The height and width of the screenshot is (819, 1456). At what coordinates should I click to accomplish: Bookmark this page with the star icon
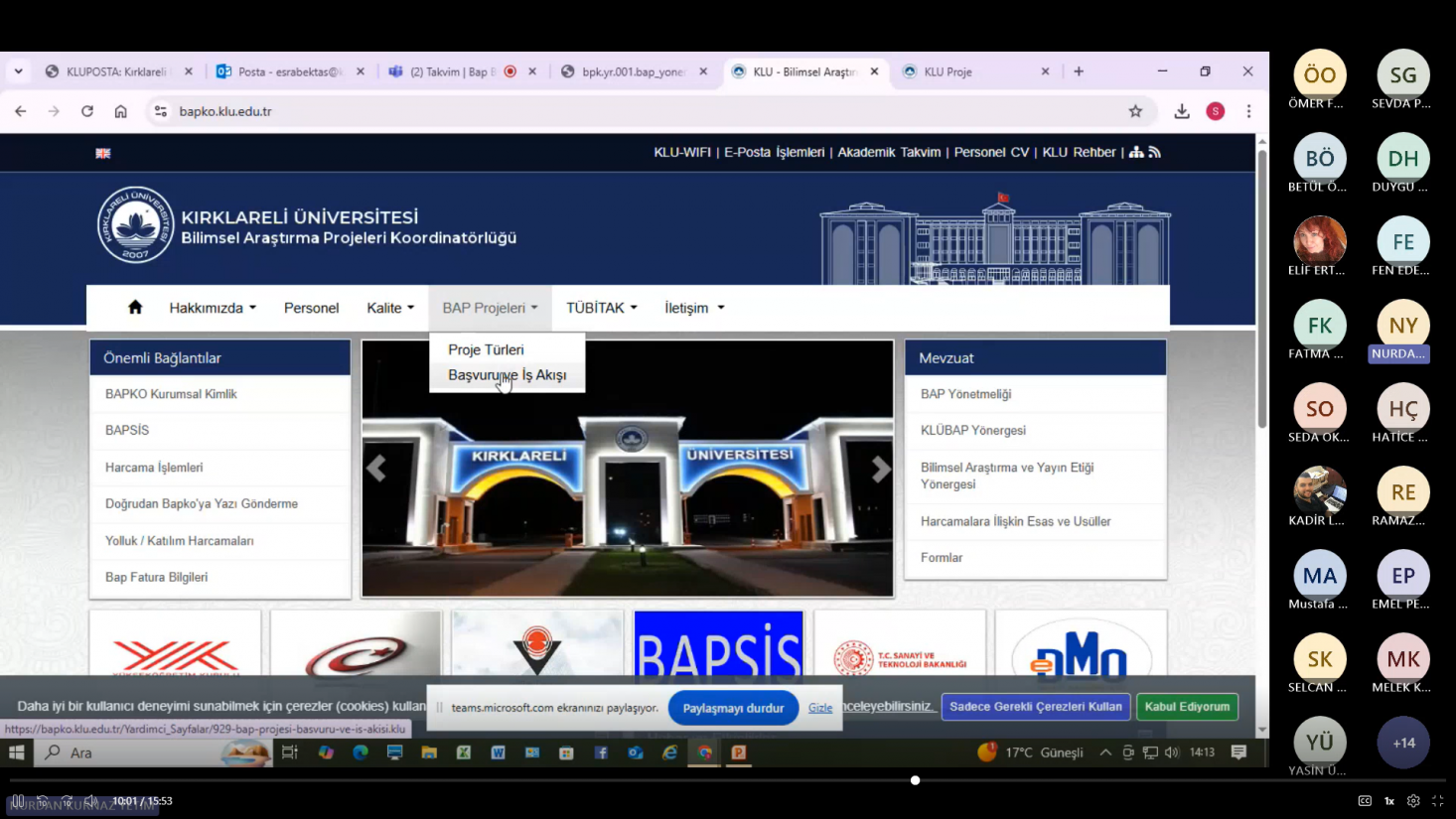pos(1135,111)
